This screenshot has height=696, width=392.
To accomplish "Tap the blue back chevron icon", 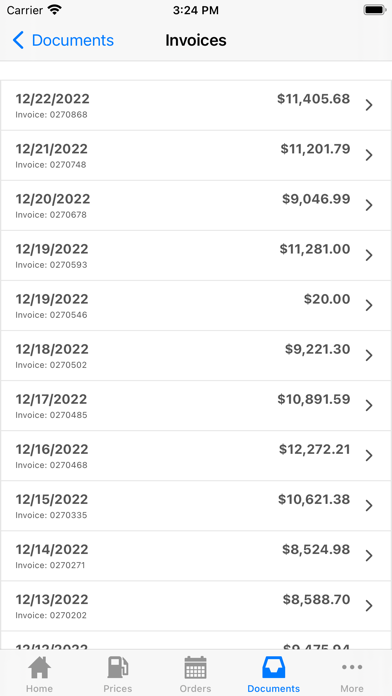I will [x=18, y=40].
